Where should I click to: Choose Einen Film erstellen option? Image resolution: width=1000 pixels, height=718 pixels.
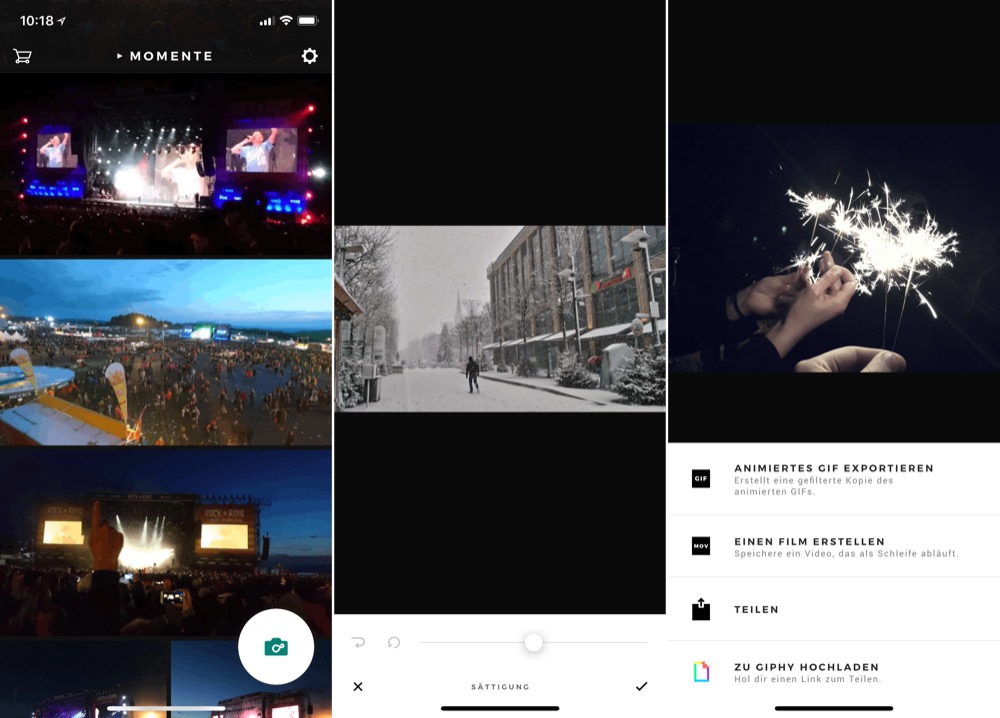[x=834, y=546]
